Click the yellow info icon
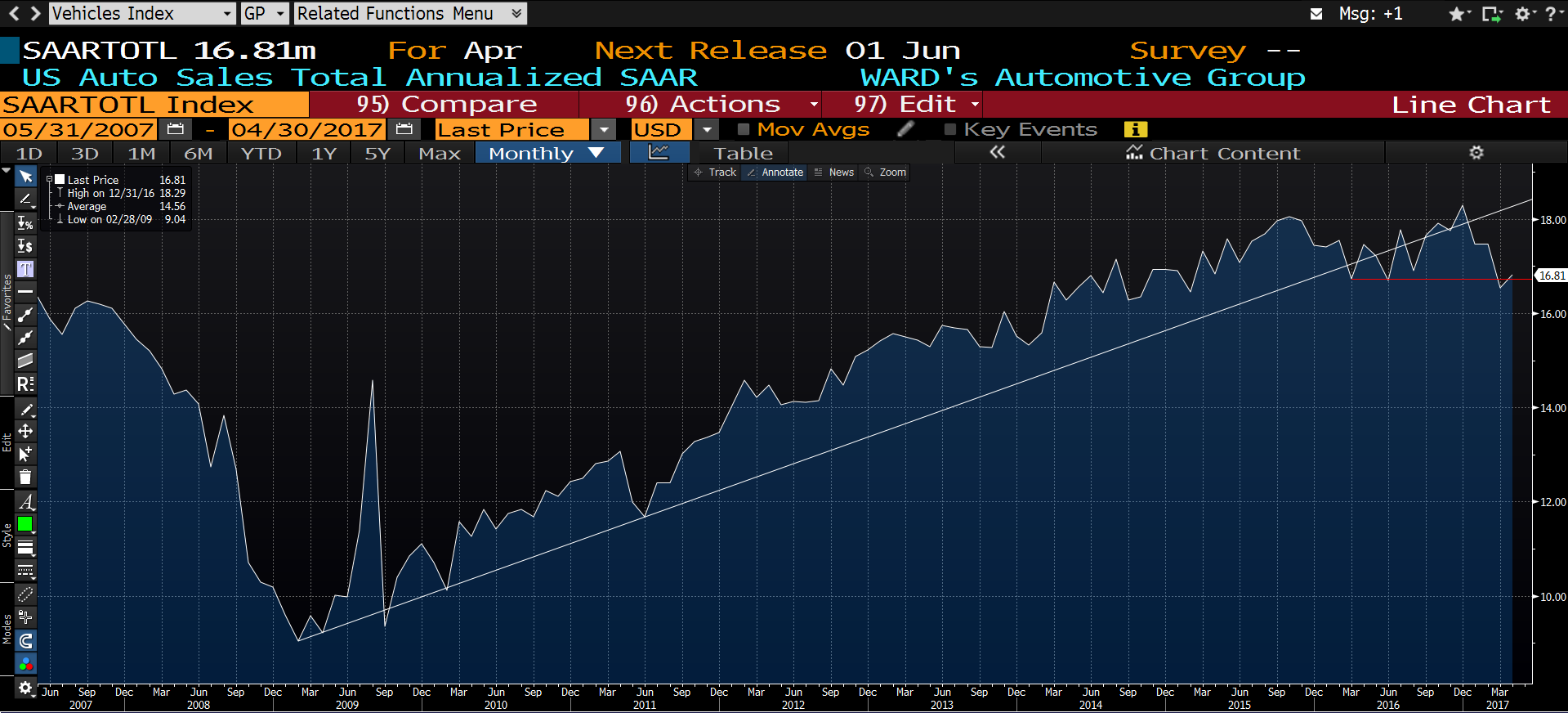Screen dimensions: 1568x713 (x=1136, y=129)
